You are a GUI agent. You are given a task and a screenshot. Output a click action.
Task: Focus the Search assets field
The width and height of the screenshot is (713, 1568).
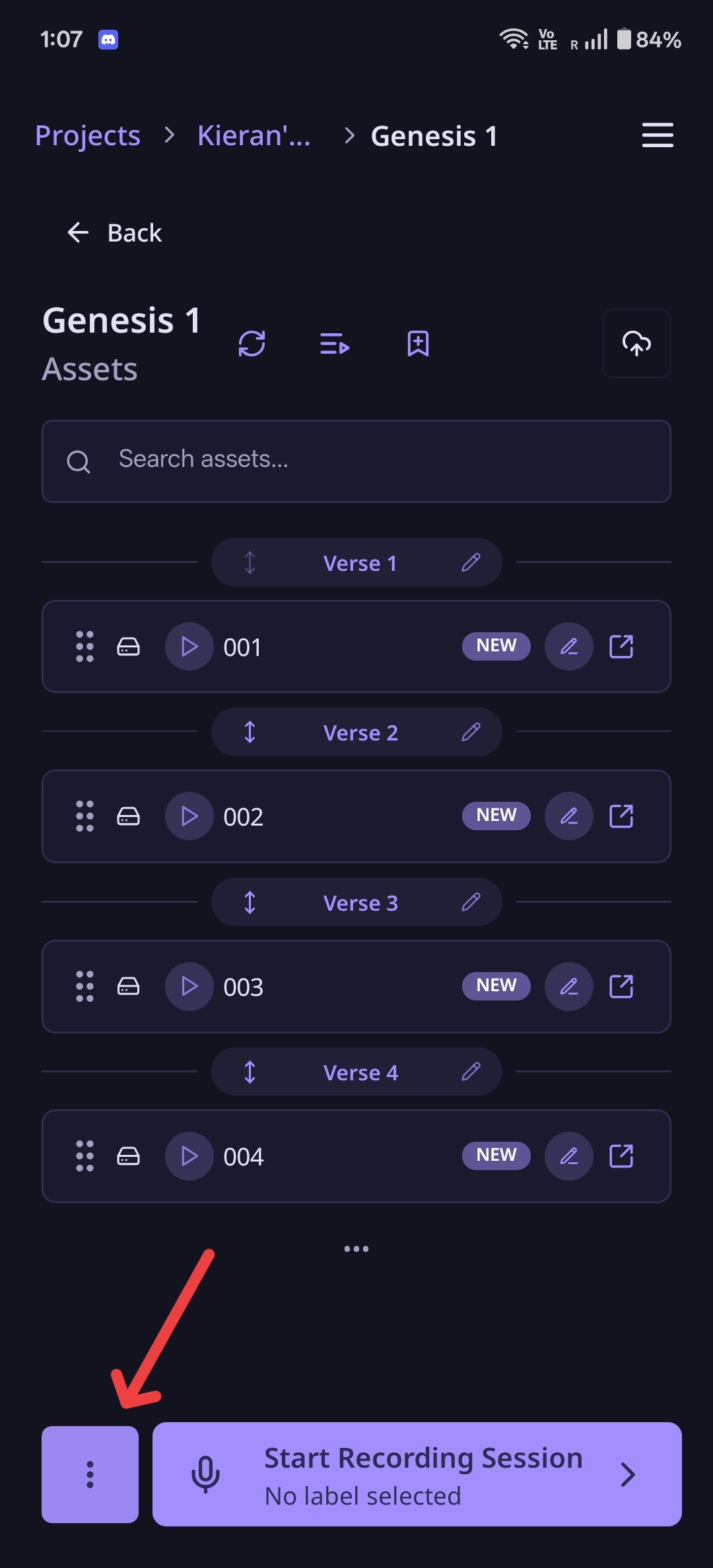356,461
